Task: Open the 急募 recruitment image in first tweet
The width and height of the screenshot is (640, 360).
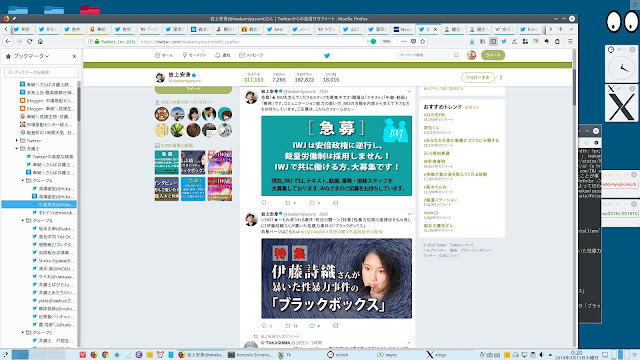Action: [x=336, y=156]
